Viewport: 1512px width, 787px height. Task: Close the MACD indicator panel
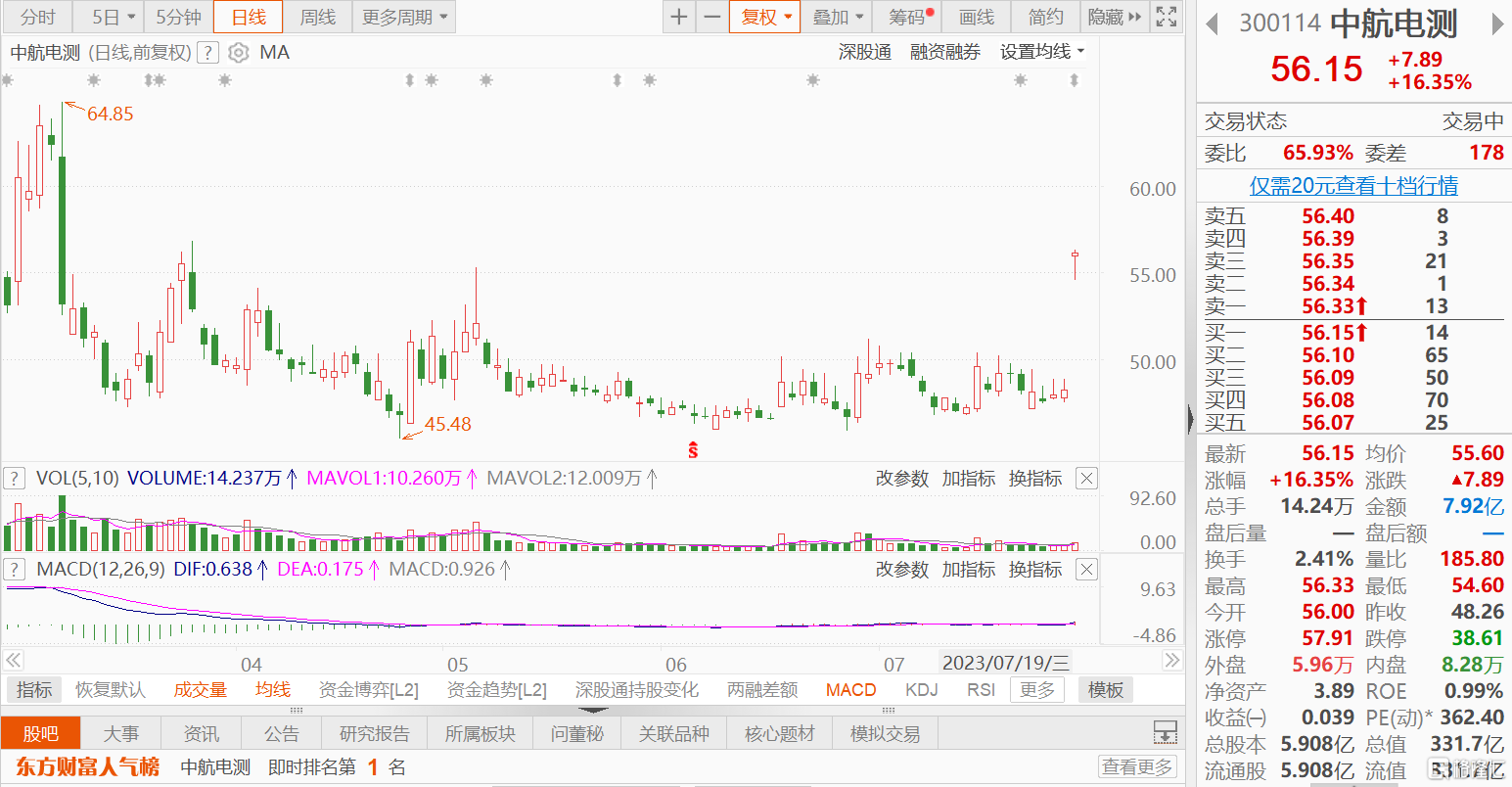click(x=1086, y=570)
